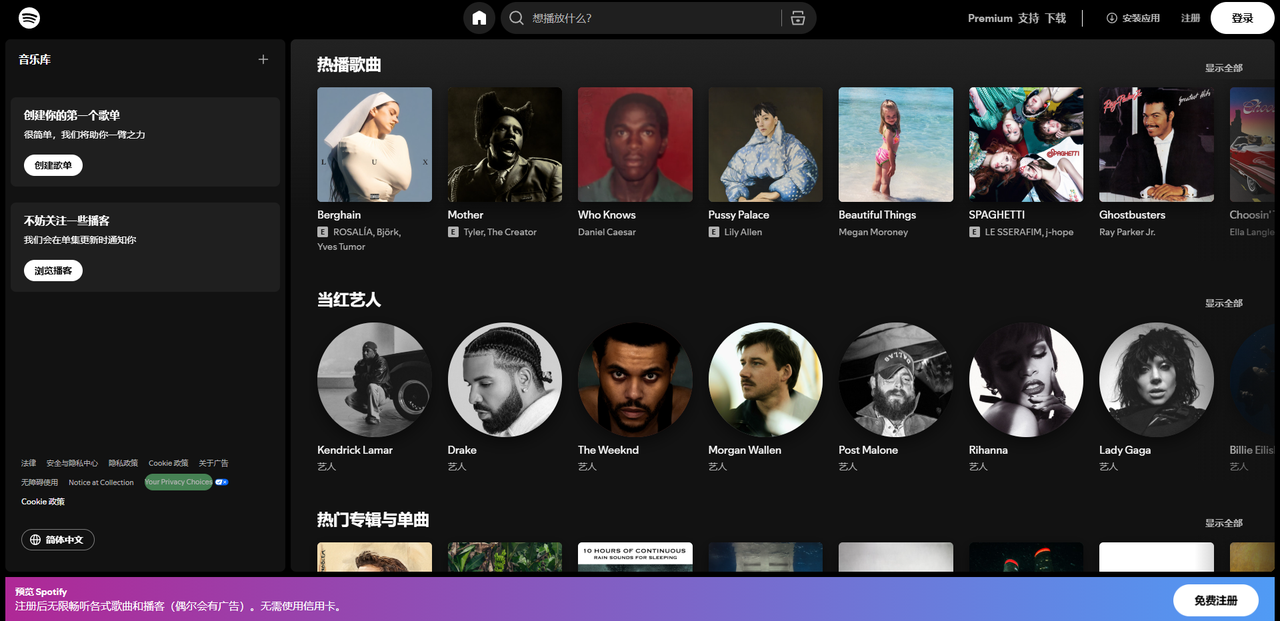Image resolution: width=1280 pixels, height=621 pixels.
Task: Click the 预览 Spotify banner text
Action: [x=41, y=592]
